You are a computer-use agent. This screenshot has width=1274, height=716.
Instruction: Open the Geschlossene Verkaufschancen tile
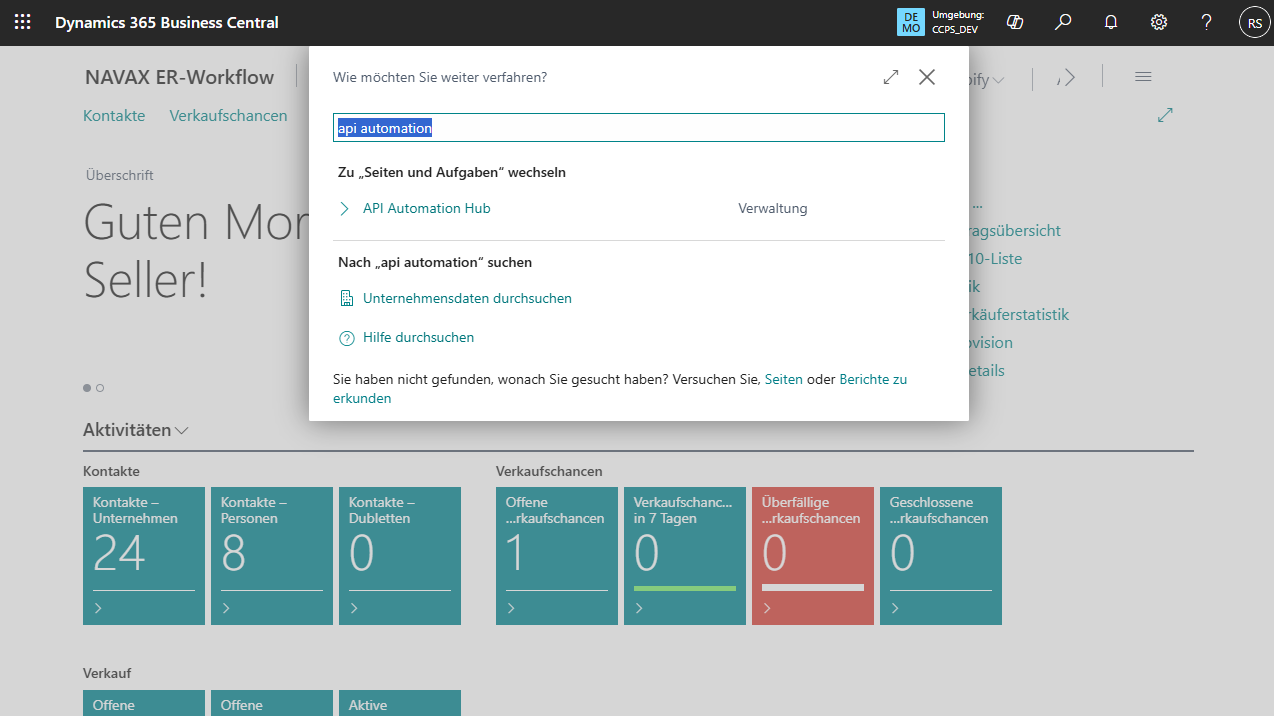pyautogui.click(x=941, y=556)
